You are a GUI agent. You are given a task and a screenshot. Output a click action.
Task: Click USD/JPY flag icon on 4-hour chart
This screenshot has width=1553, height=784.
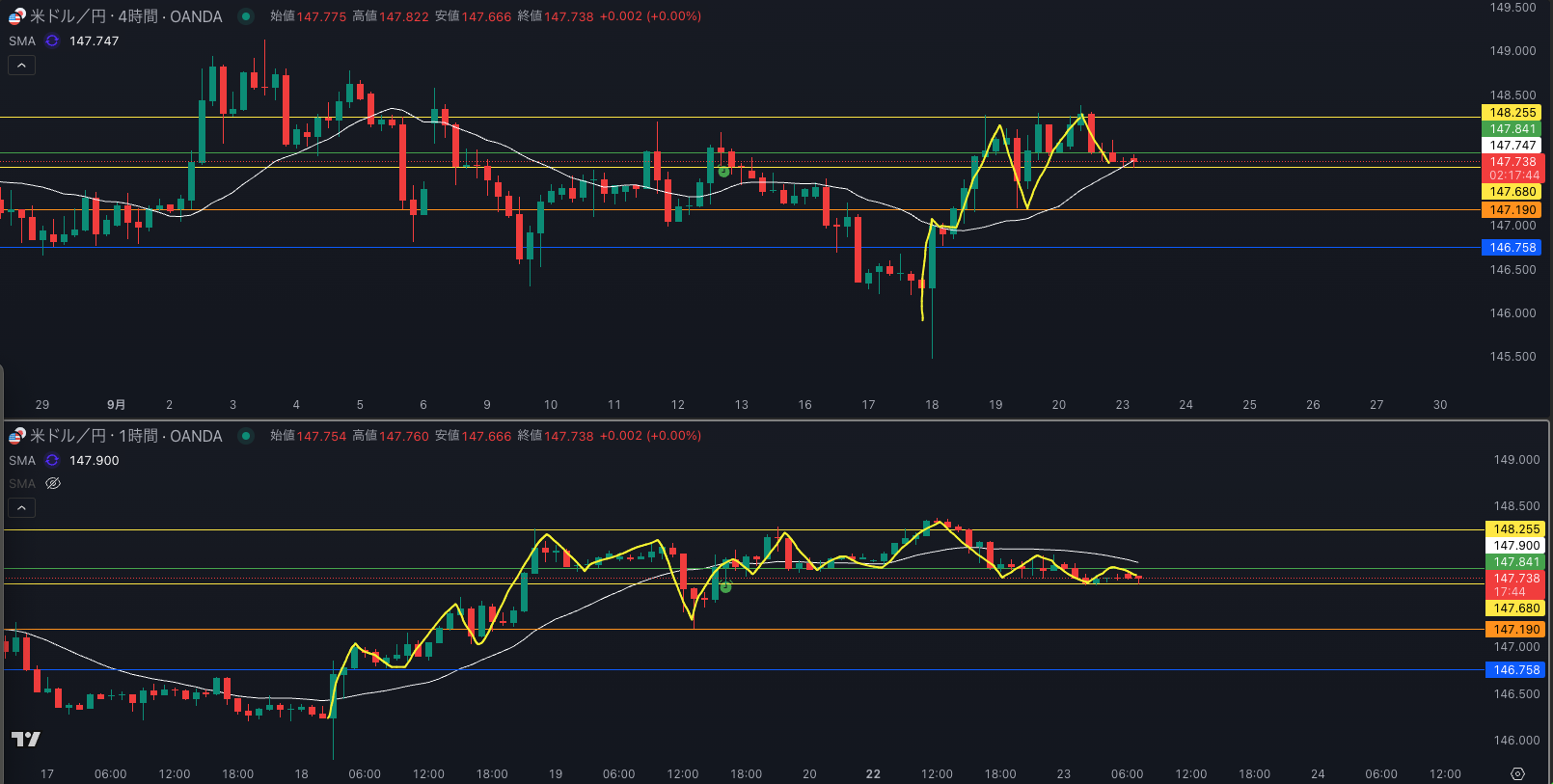pyautogui.click(x=16, y=16)
